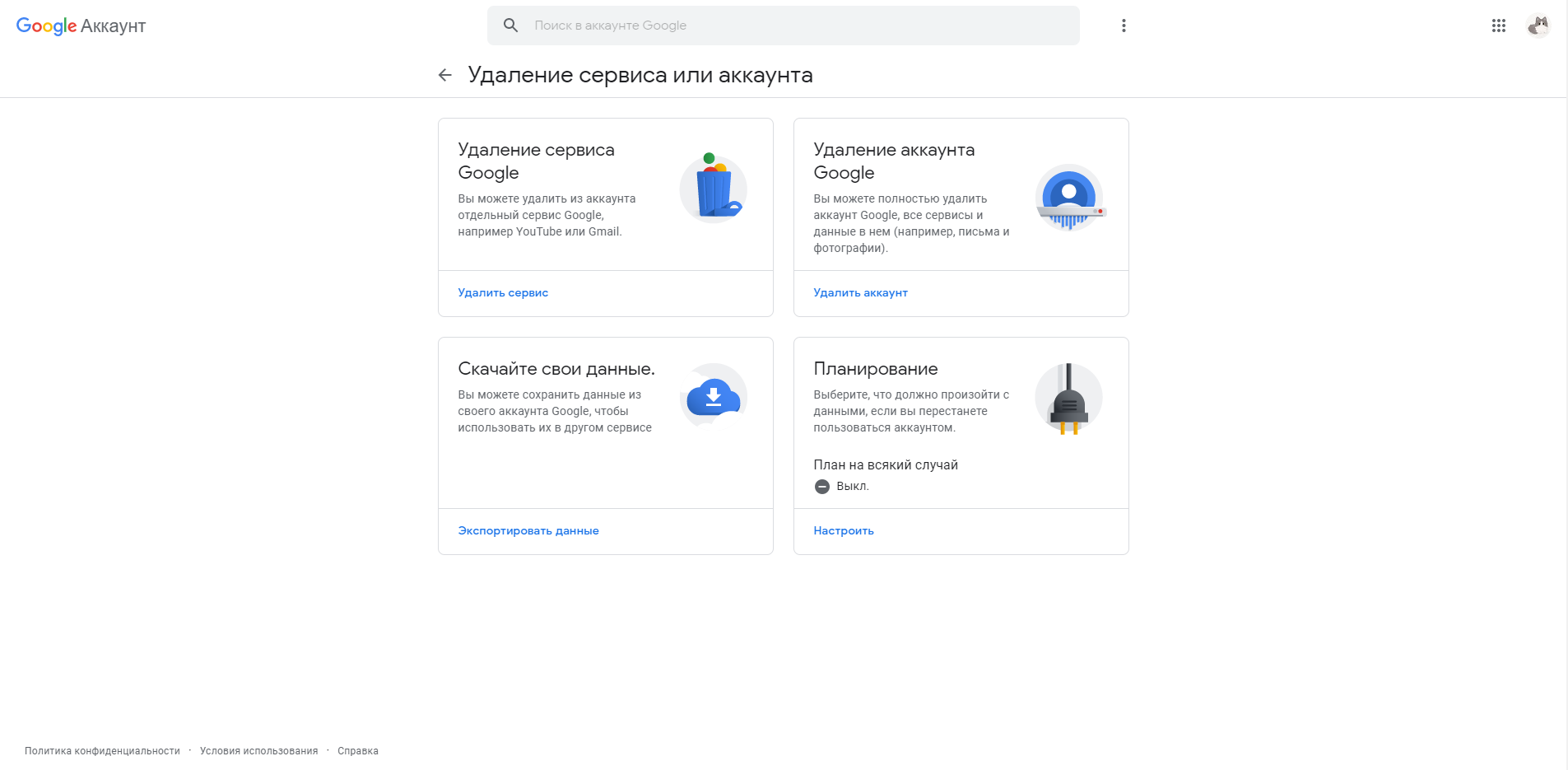1568x770 pixels.
Task: Click the Google Аккаунт logo
Action: (x=81, y=26)
